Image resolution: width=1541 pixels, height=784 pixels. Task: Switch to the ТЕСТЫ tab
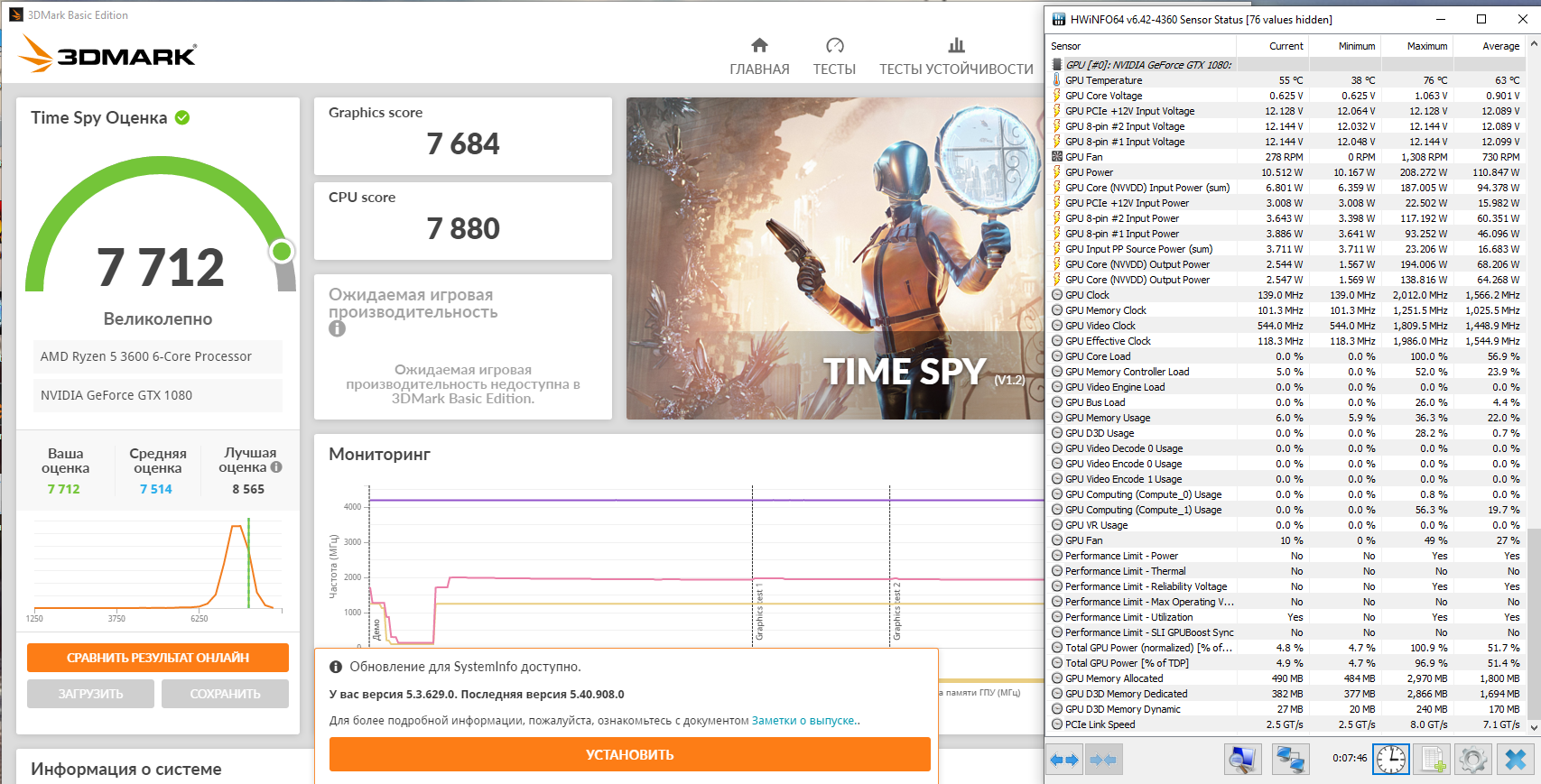(834, 57)
